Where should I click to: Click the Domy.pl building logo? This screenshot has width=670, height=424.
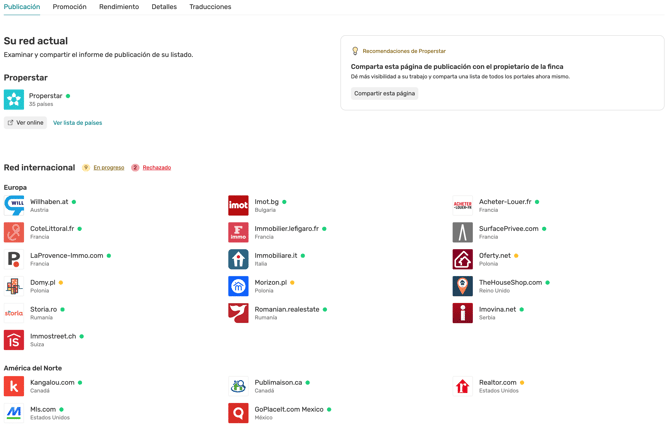[x=14, y=286]
